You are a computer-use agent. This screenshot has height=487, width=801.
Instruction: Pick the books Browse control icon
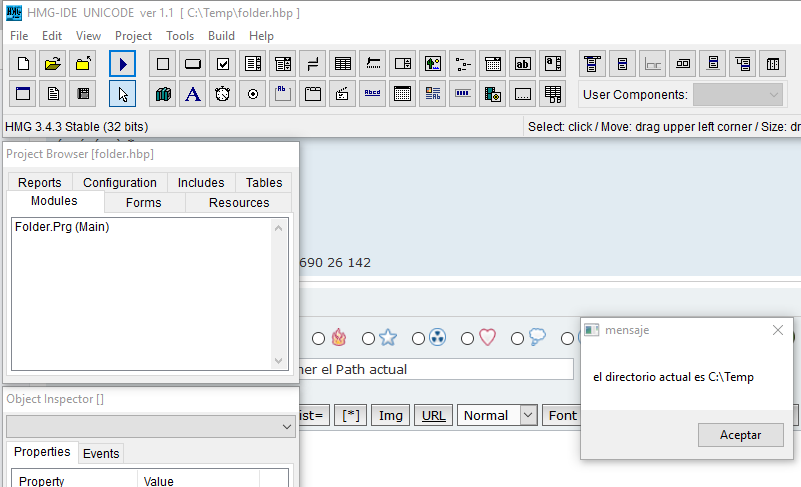pyautogui.click(x=163, y=94)
